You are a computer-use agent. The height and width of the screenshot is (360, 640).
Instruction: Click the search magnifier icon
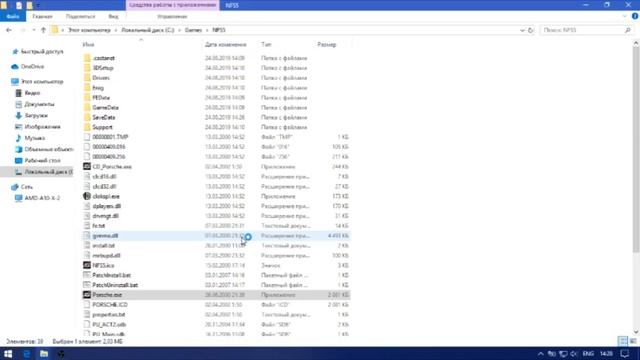tap(628, 30)
